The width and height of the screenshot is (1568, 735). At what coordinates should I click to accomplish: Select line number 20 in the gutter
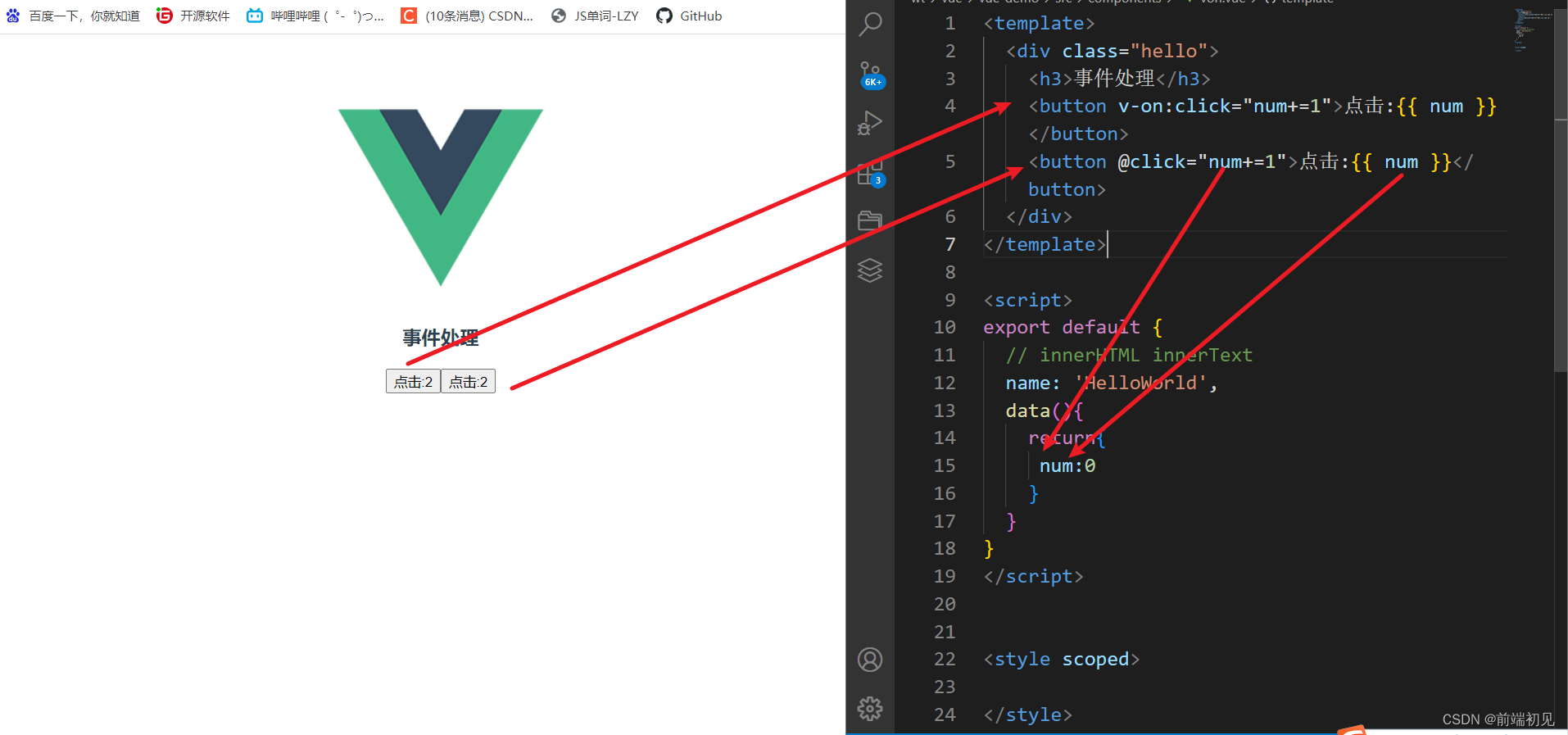click(945, 605)
